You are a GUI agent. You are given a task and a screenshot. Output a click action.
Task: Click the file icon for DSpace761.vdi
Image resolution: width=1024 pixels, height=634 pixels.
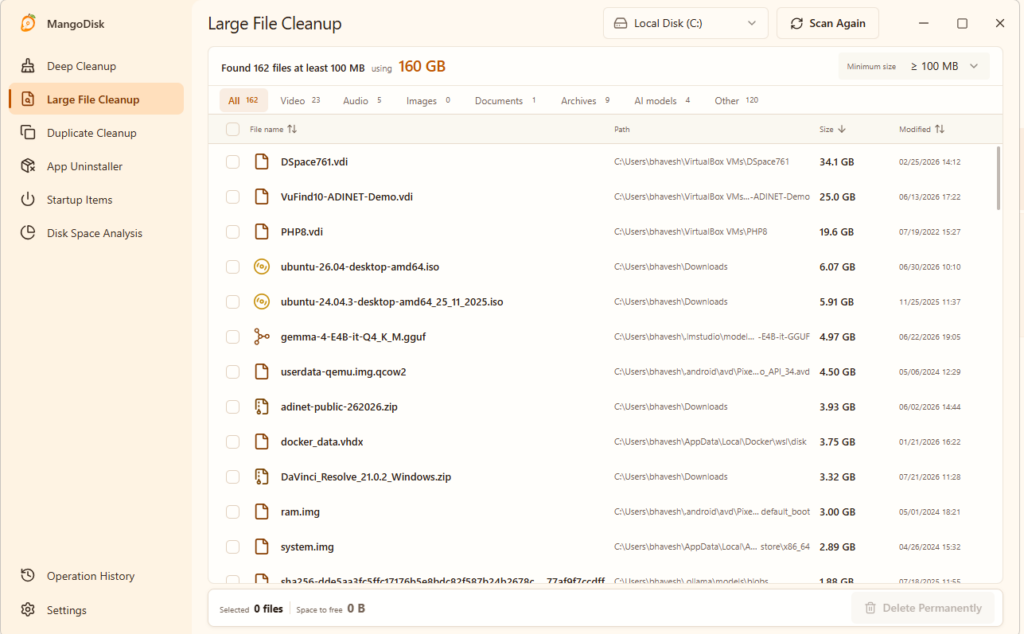(261, 161)
